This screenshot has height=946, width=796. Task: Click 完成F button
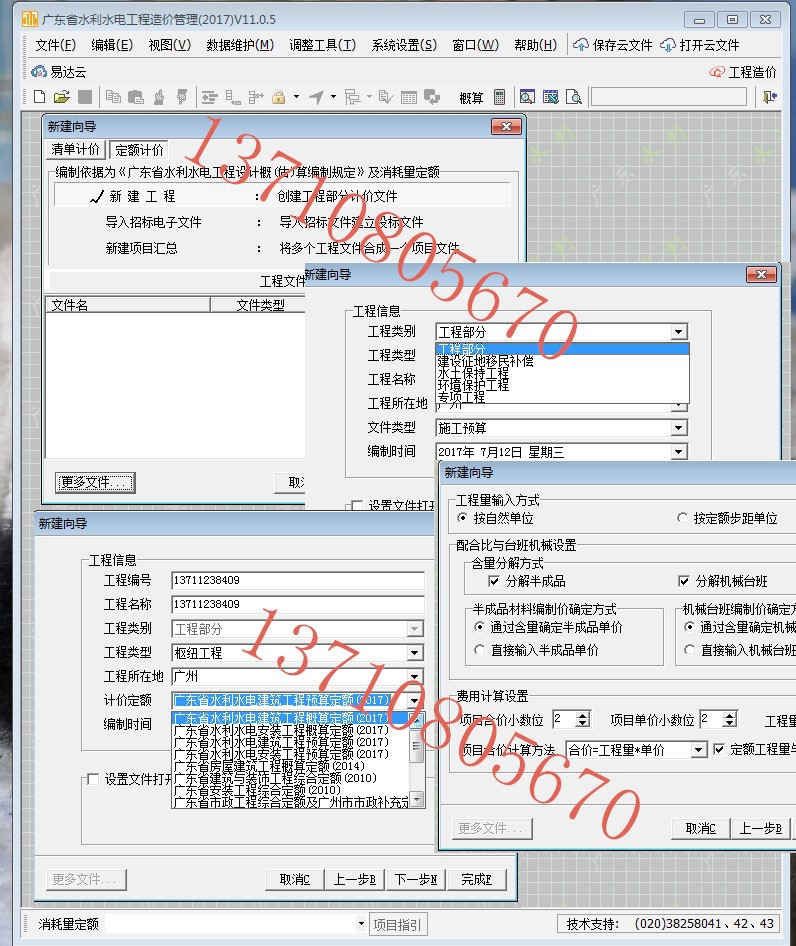(476, 880)
